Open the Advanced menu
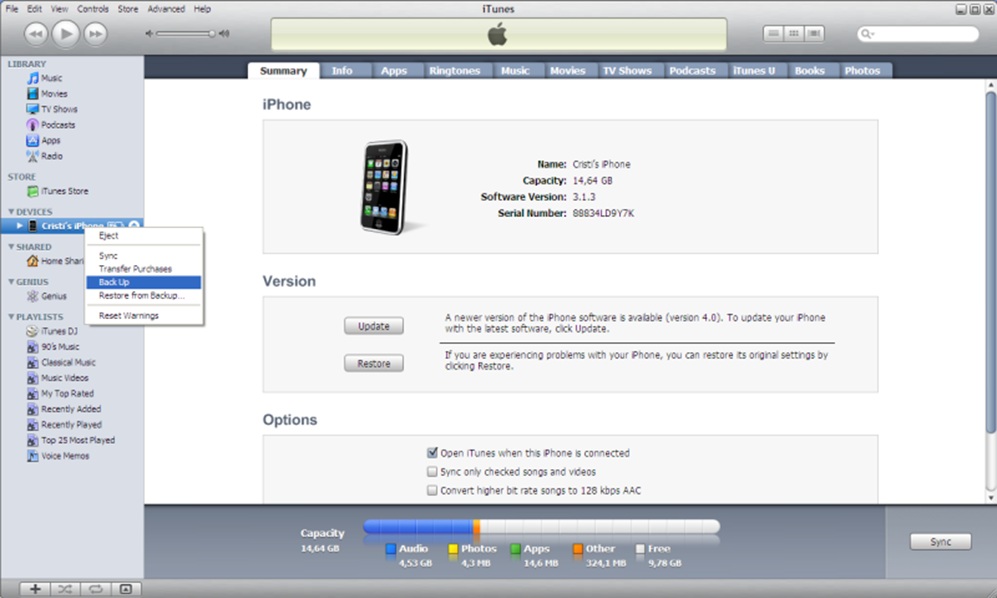The height and width of the screenshot is (598, 997). point(166,9)
